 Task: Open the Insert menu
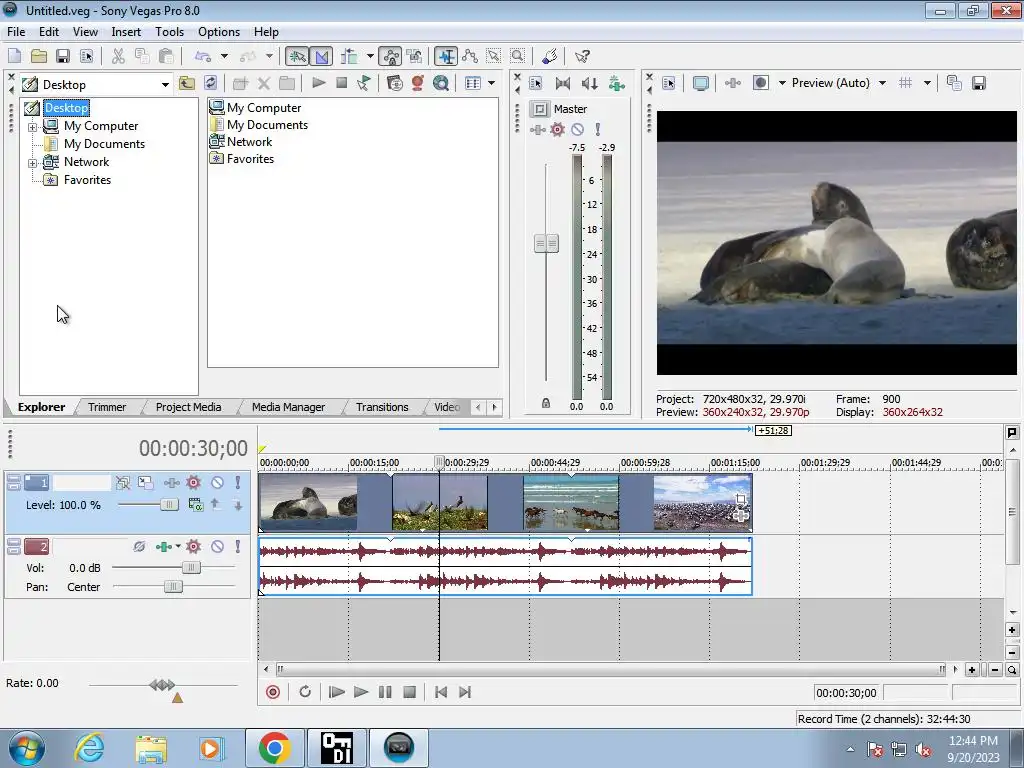126,32
